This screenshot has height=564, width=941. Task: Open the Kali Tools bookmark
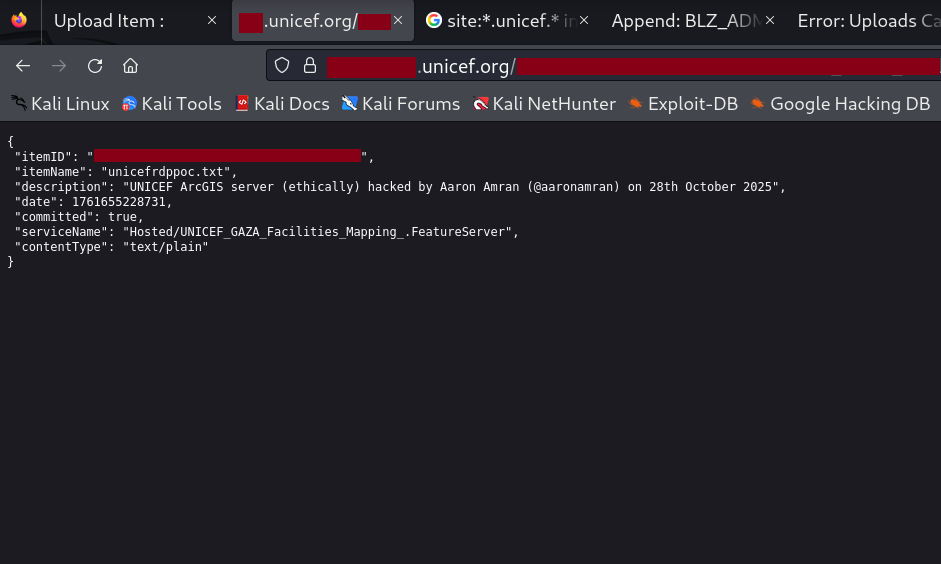[172, 104]
